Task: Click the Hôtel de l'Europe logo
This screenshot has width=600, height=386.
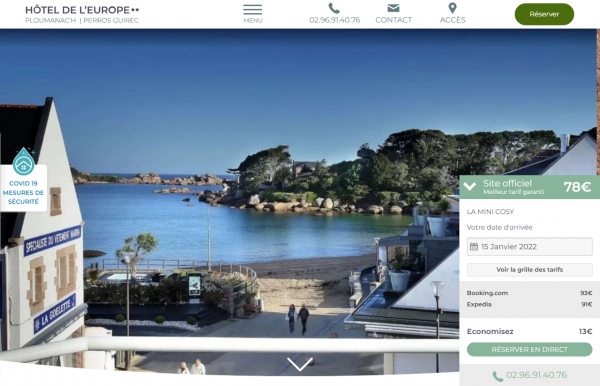Action: click(82, 14)
